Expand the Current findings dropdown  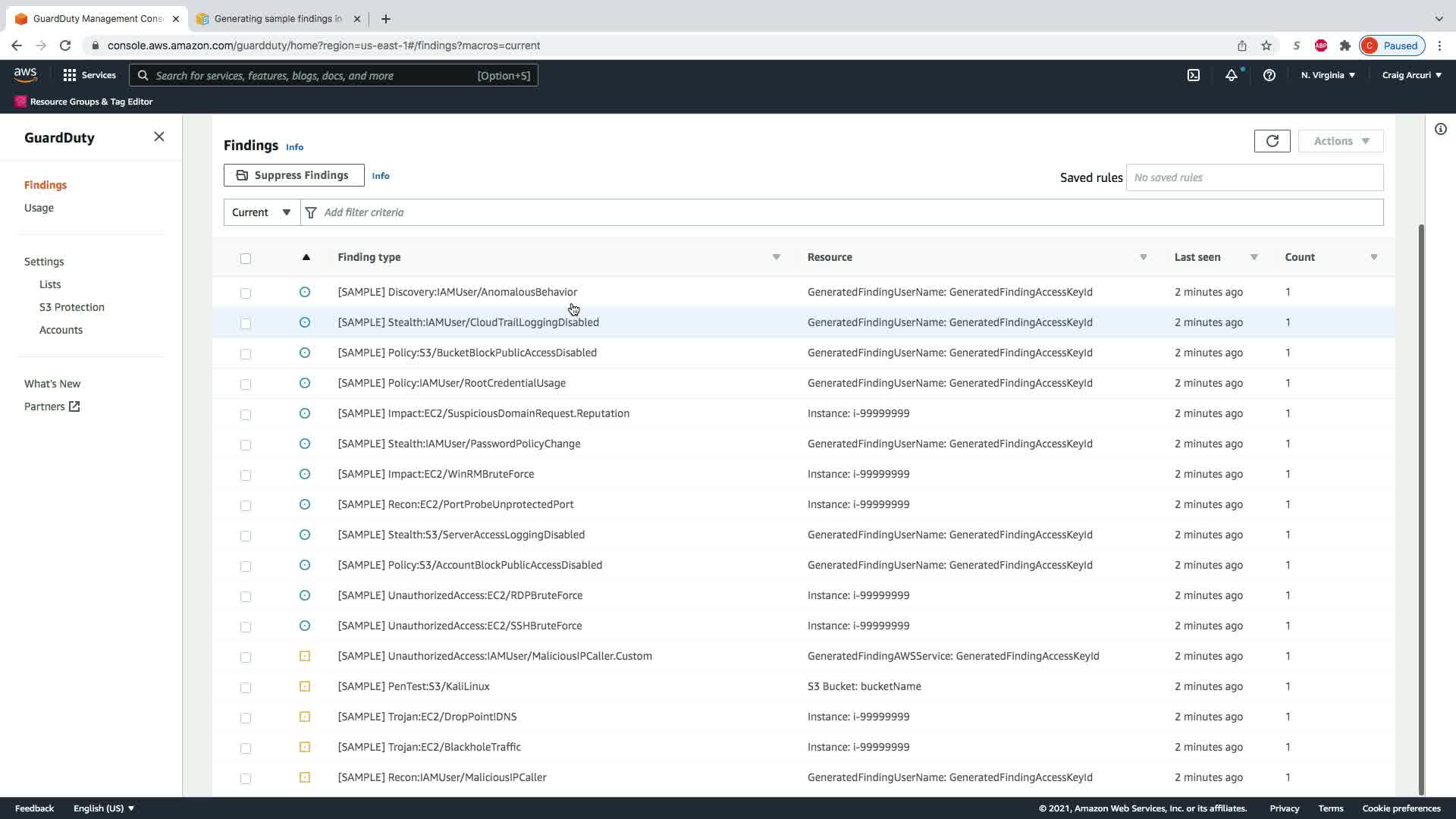pos(262,212)
